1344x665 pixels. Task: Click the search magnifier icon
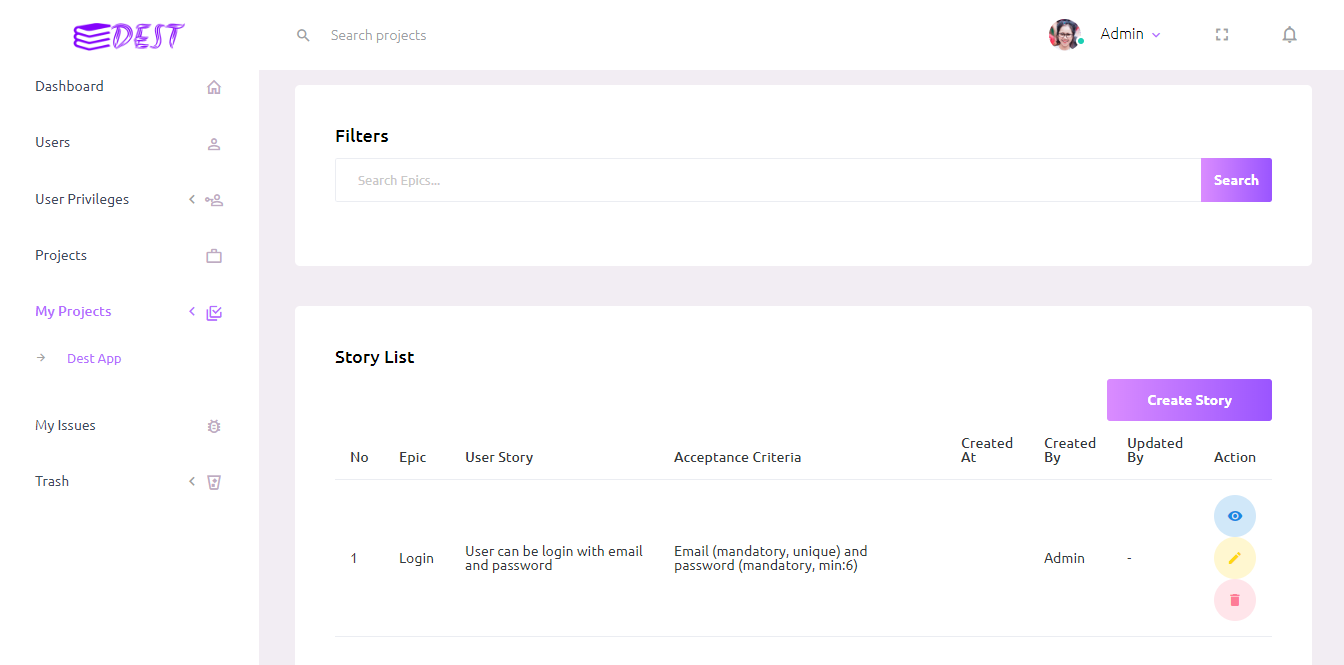tap(303, 35)
